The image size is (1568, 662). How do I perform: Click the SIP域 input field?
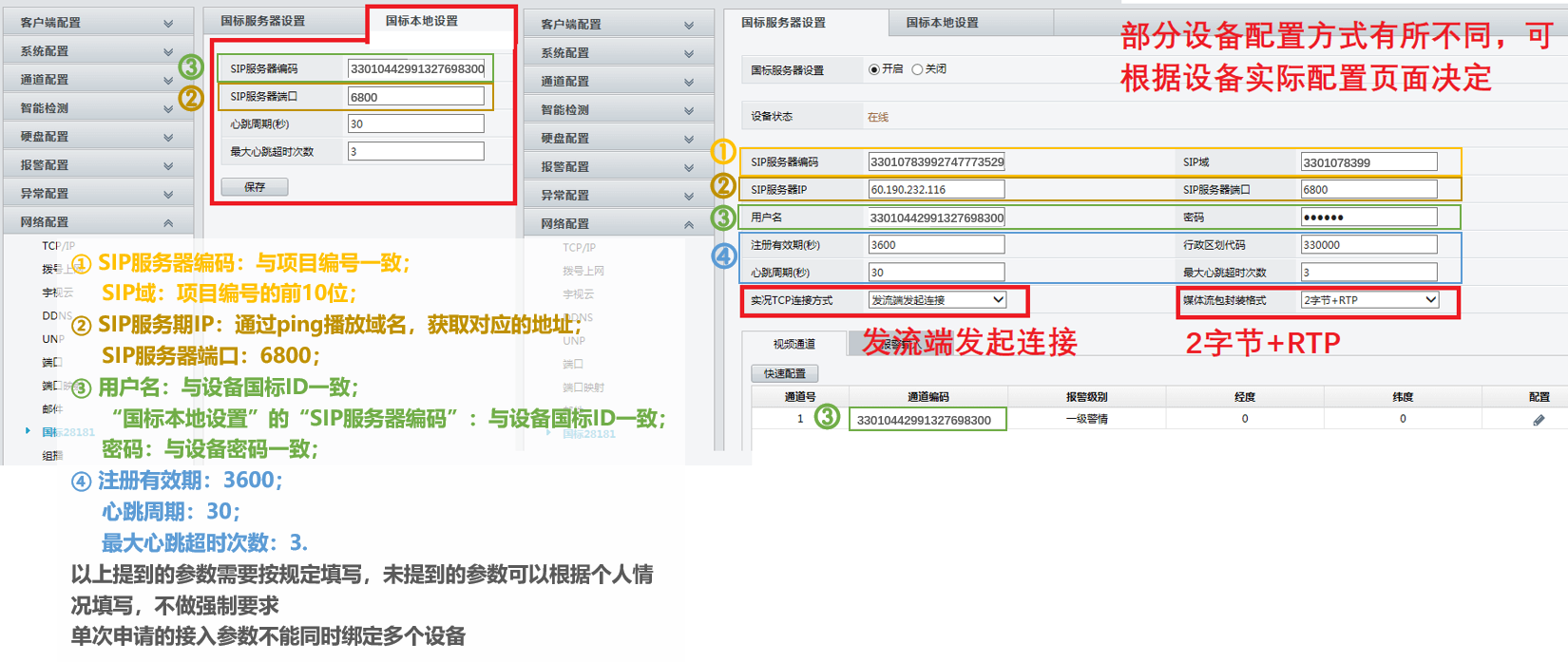[1369, 162]
